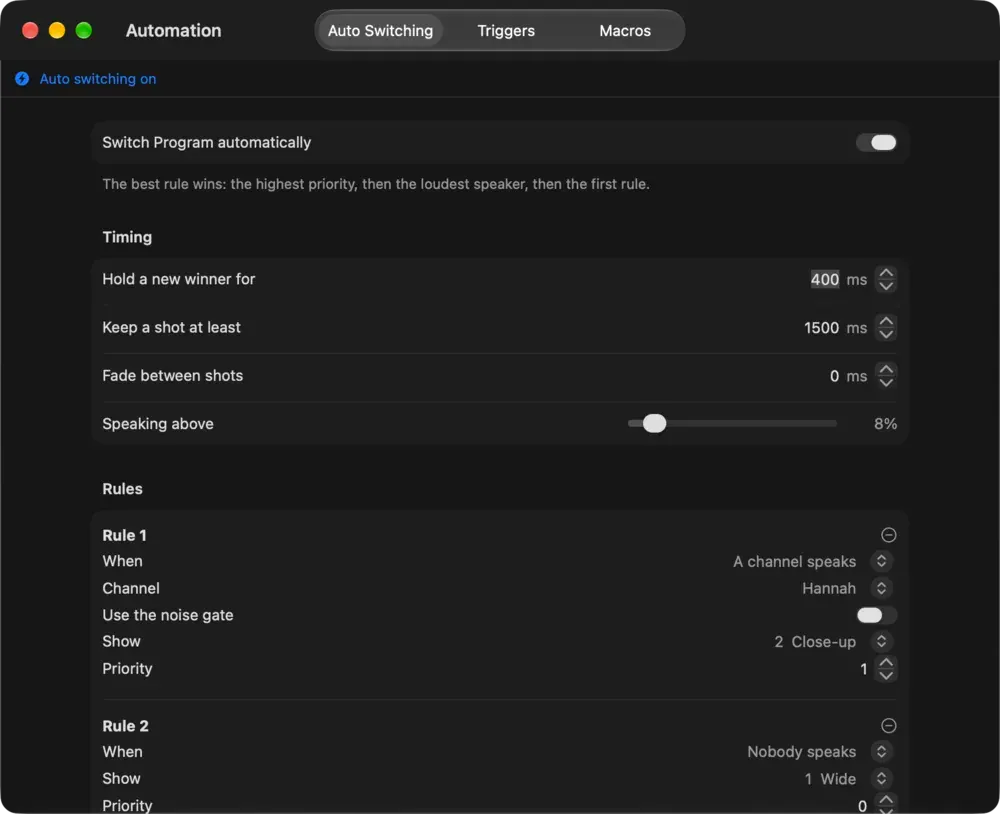Click the Rule 1 priority value '1'
This screenshot has height=814, width=1000.
pyautogui.click(x=864, y=669)
